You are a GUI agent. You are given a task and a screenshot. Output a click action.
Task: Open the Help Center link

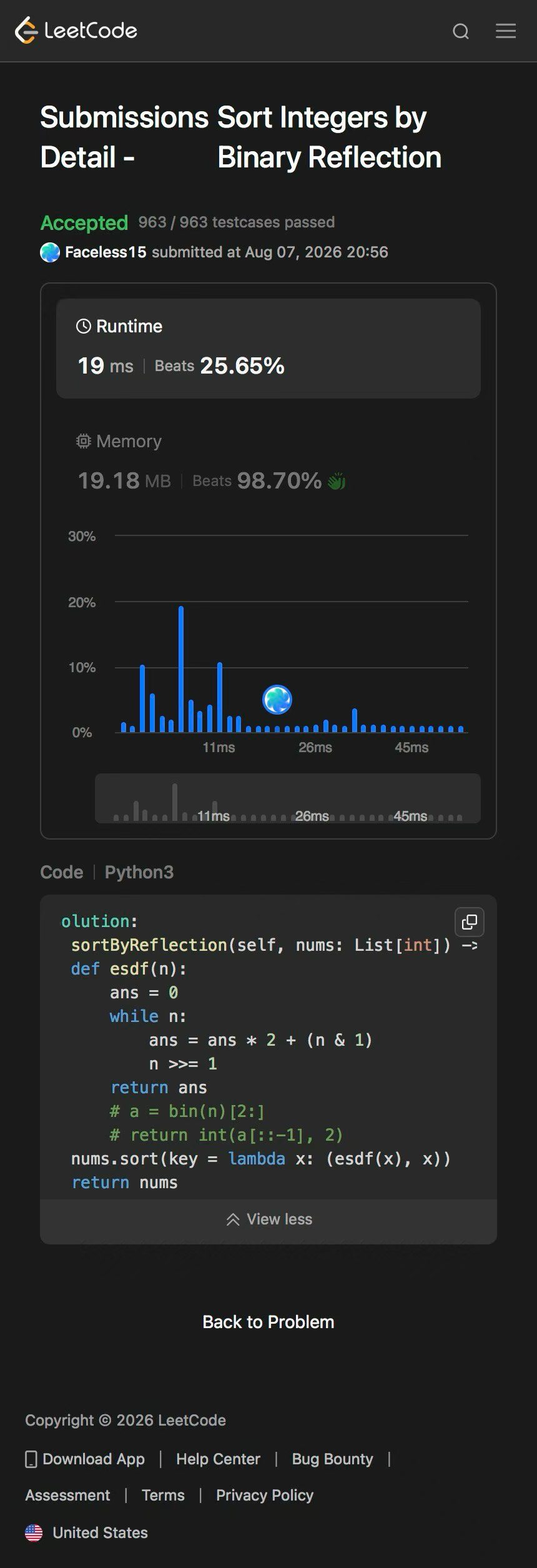(218, 1459)
